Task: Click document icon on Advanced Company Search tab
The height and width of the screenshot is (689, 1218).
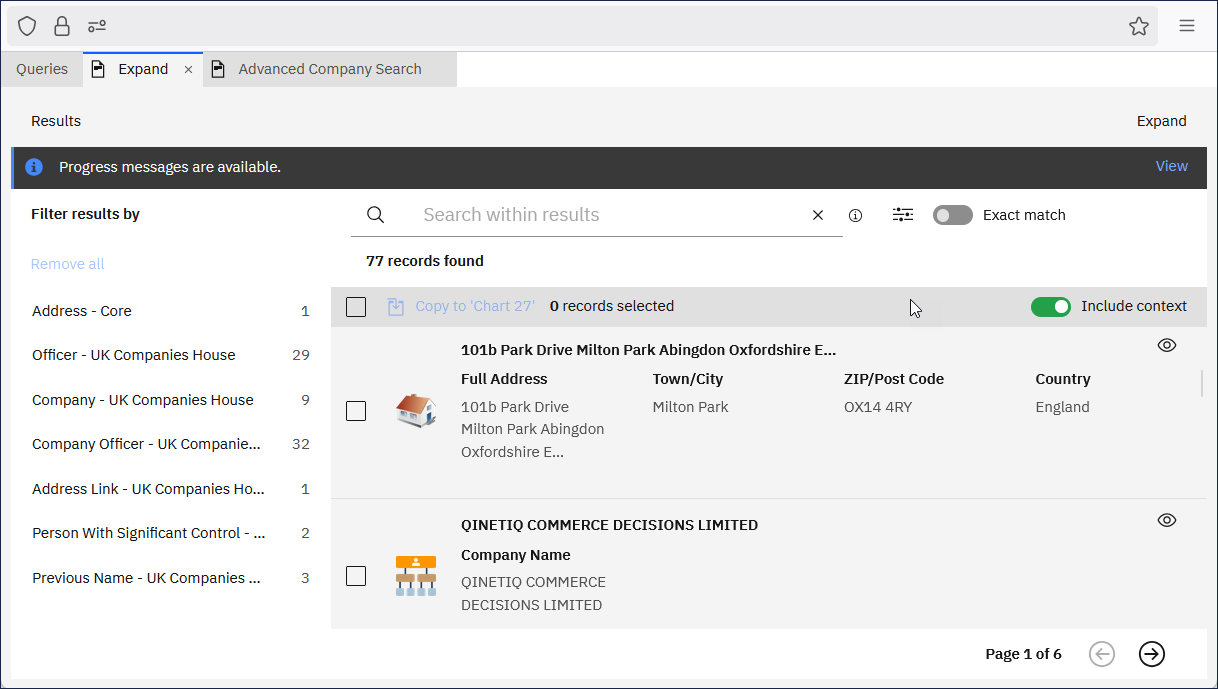Action: coord(218,69)
